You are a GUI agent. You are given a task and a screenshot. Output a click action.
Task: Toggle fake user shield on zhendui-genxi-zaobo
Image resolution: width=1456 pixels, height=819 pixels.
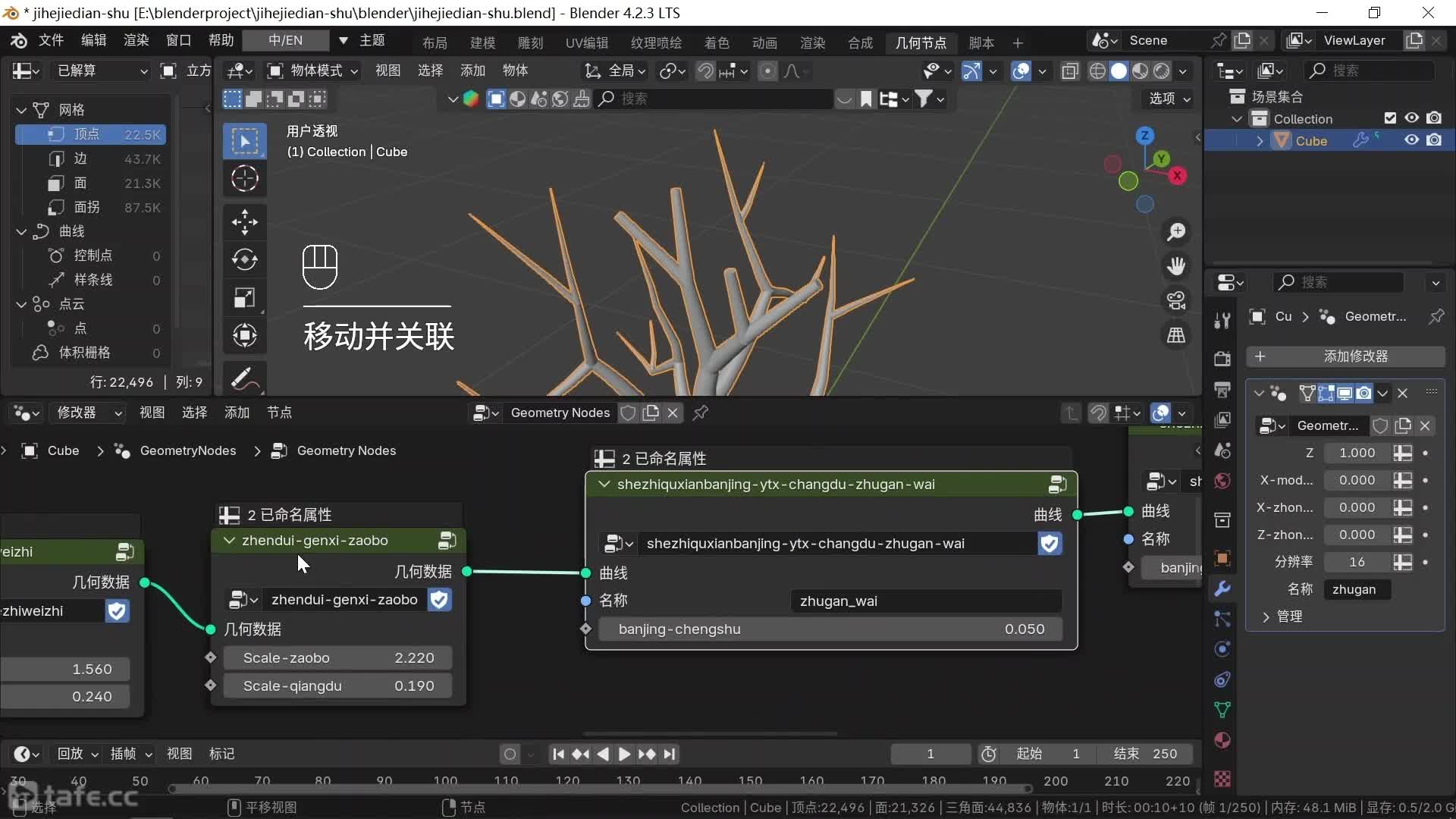point(440,600)
